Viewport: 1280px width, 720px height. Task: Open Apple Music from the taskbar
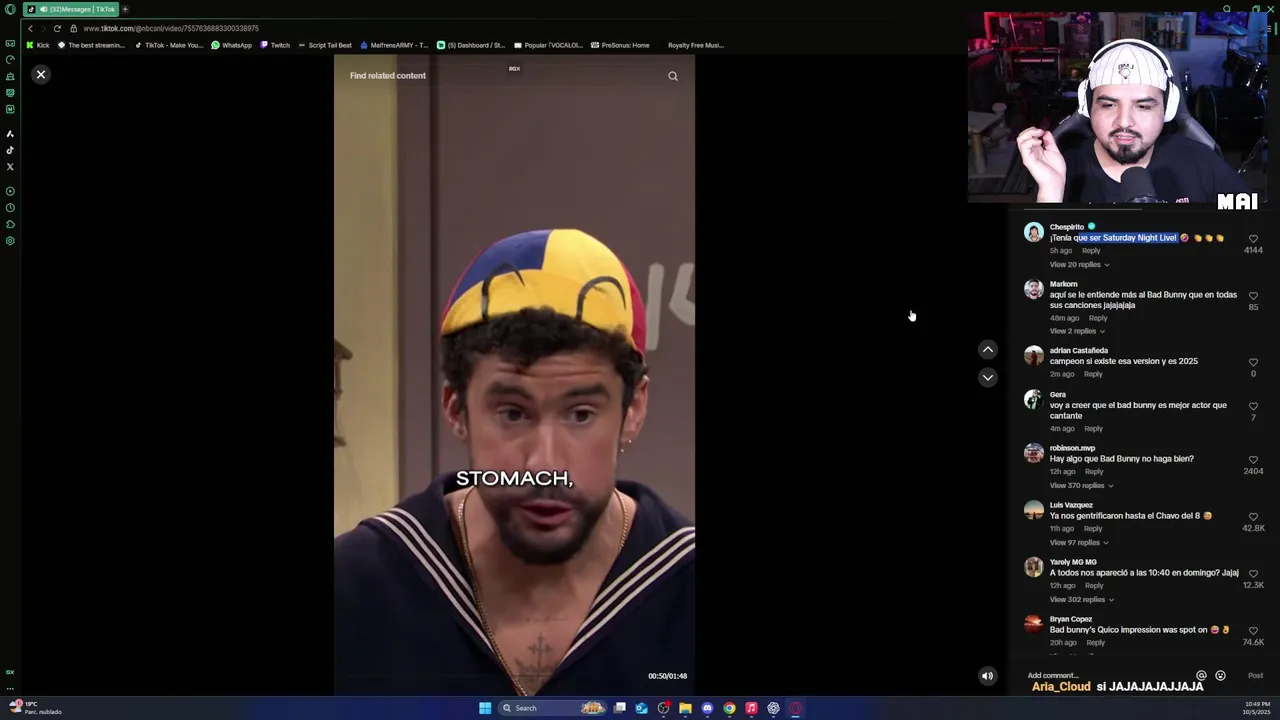click(x=751, y=708)
